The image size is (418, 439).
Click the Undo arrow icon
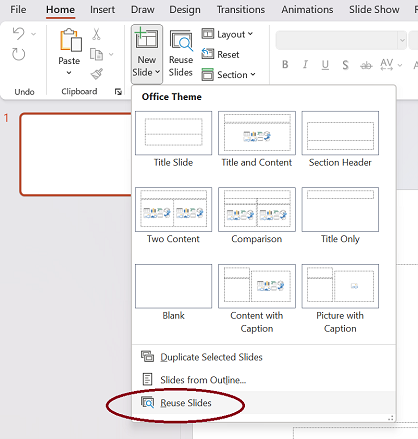pos(19,34)
